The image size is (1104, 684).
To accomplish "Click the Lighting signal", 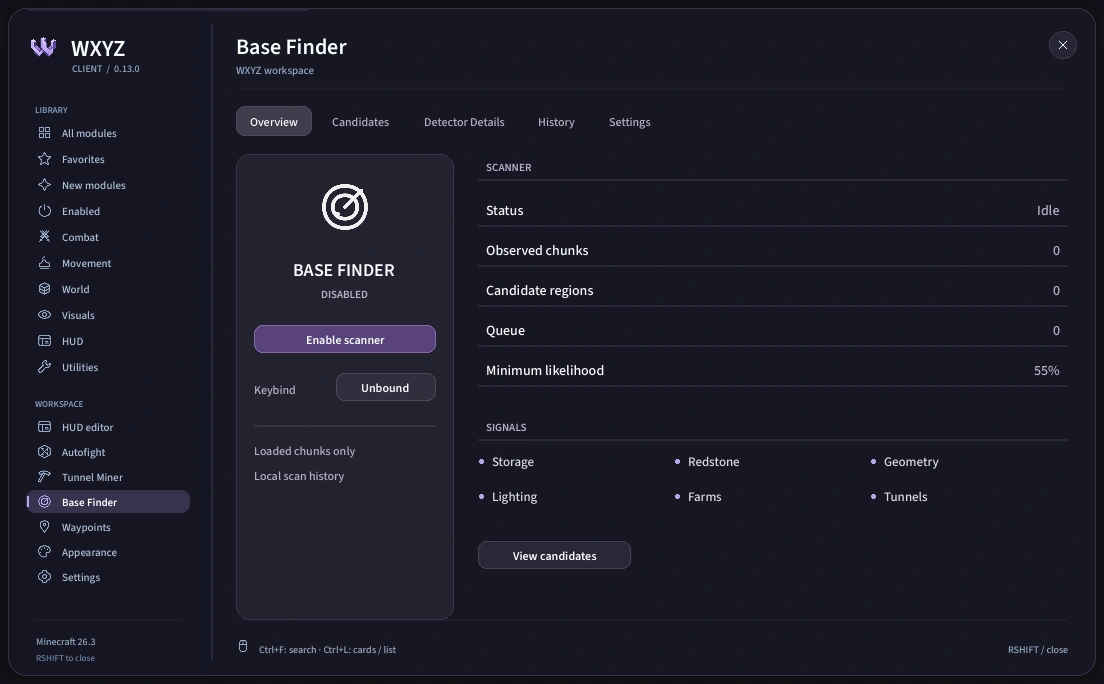I will (508, 496).
